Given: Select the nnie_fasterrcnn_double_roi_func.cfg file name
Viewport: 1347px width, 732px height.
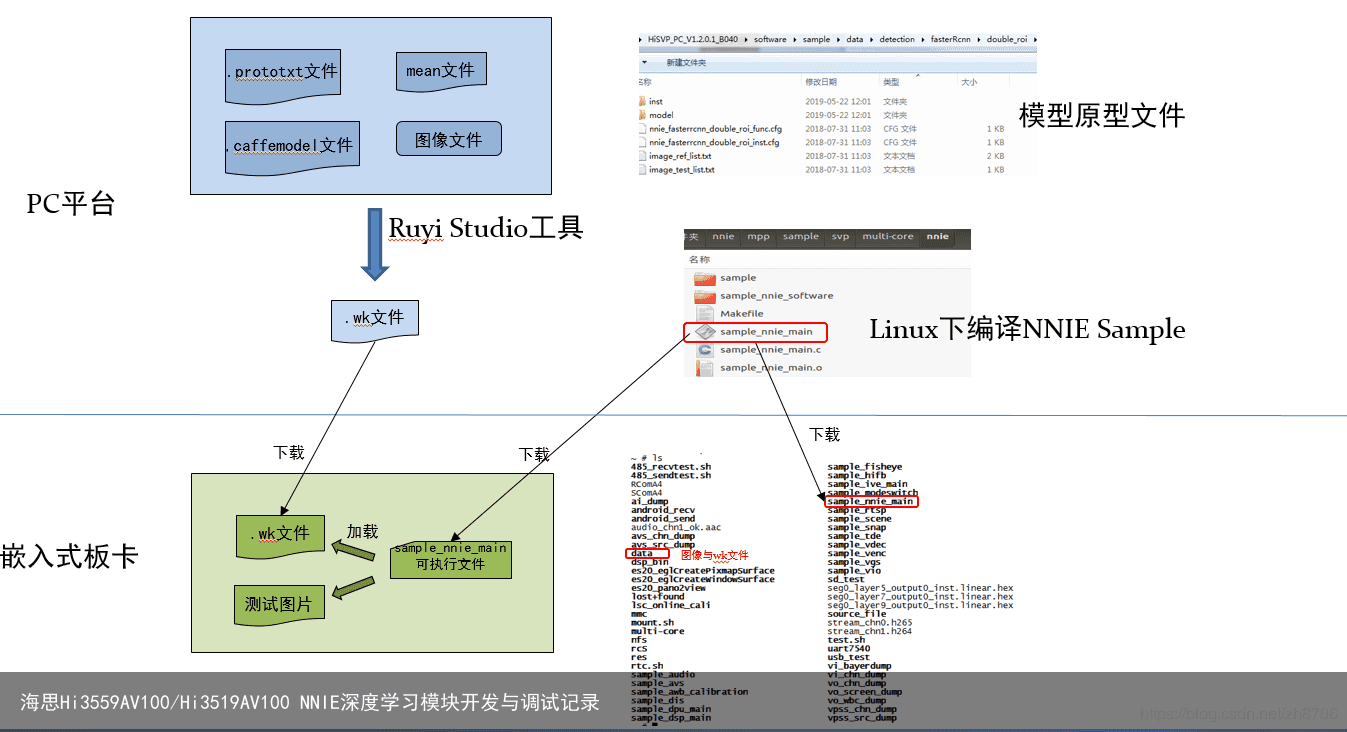Looking at the screenshot, I should tap(716, 129).
